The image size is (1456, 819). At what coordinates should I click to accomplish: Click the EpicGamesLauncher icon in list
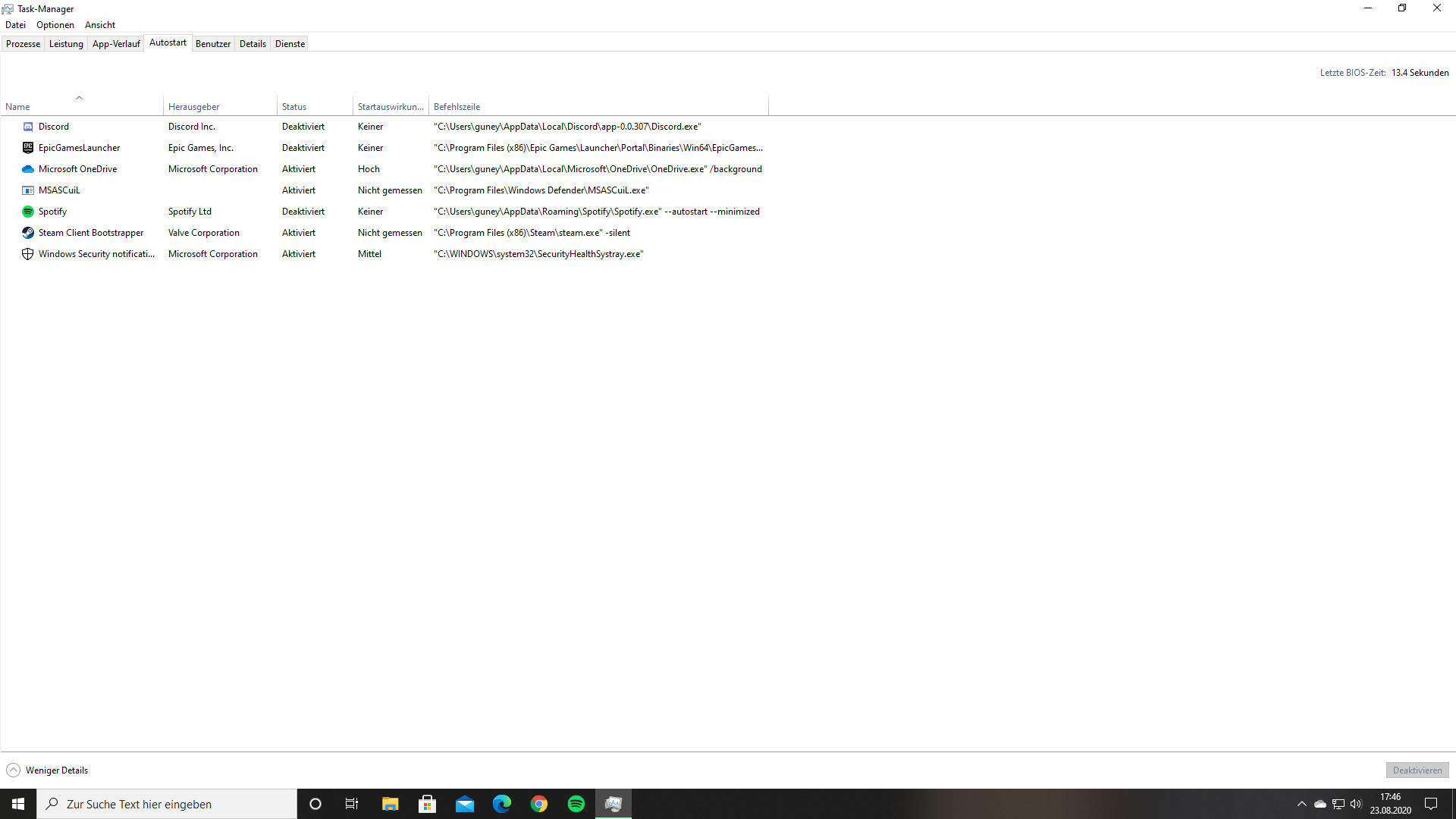tap(27, 147)
